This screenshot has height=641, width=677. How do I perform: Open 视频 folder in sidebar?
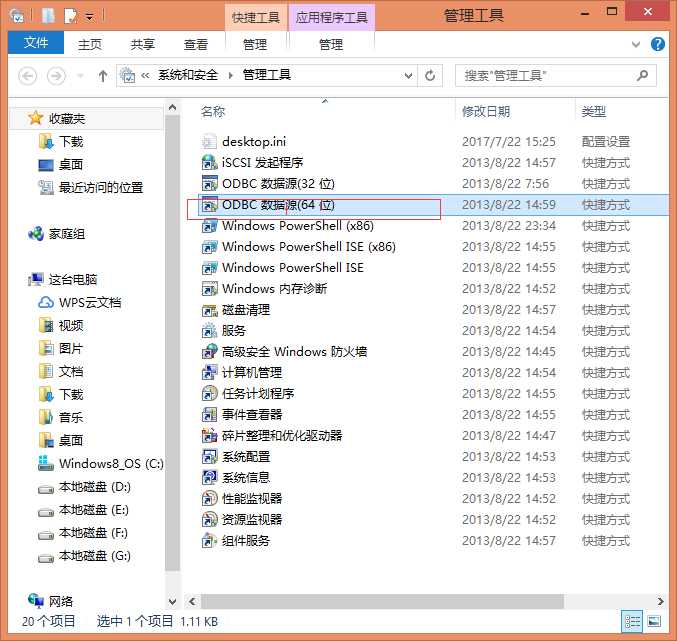tap(70, 325)
